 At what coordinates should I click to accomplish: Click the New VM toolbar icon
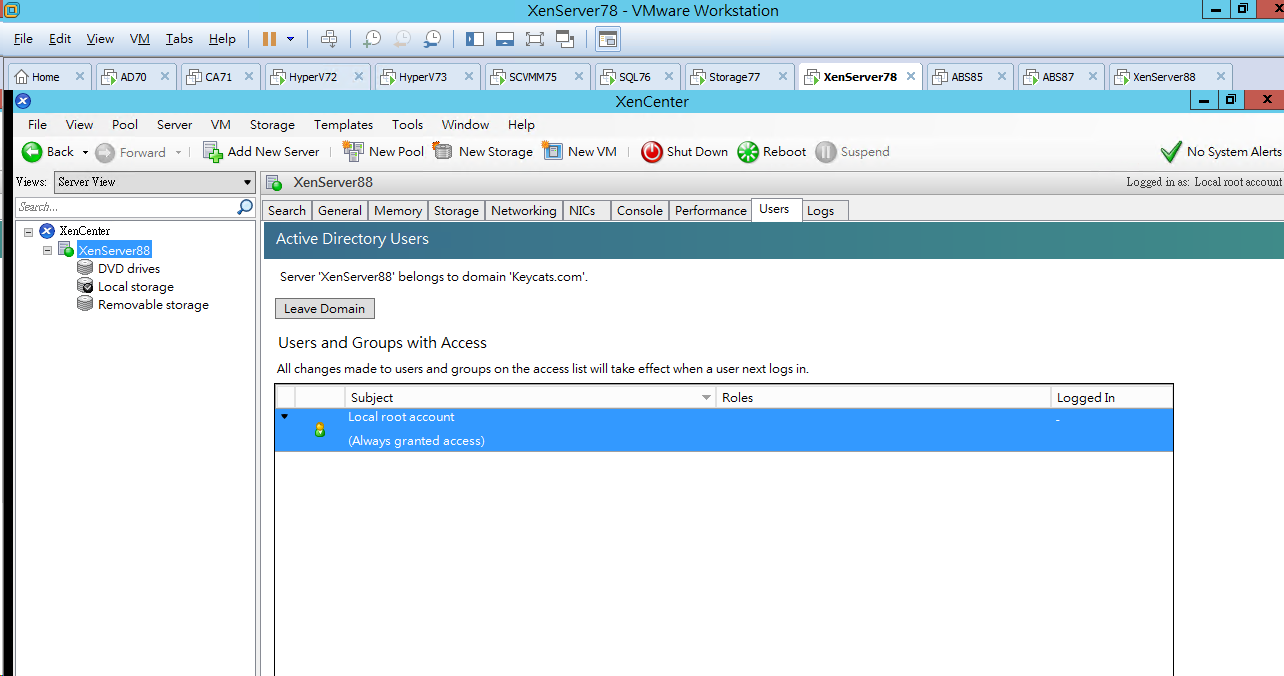tap(553, 151)
